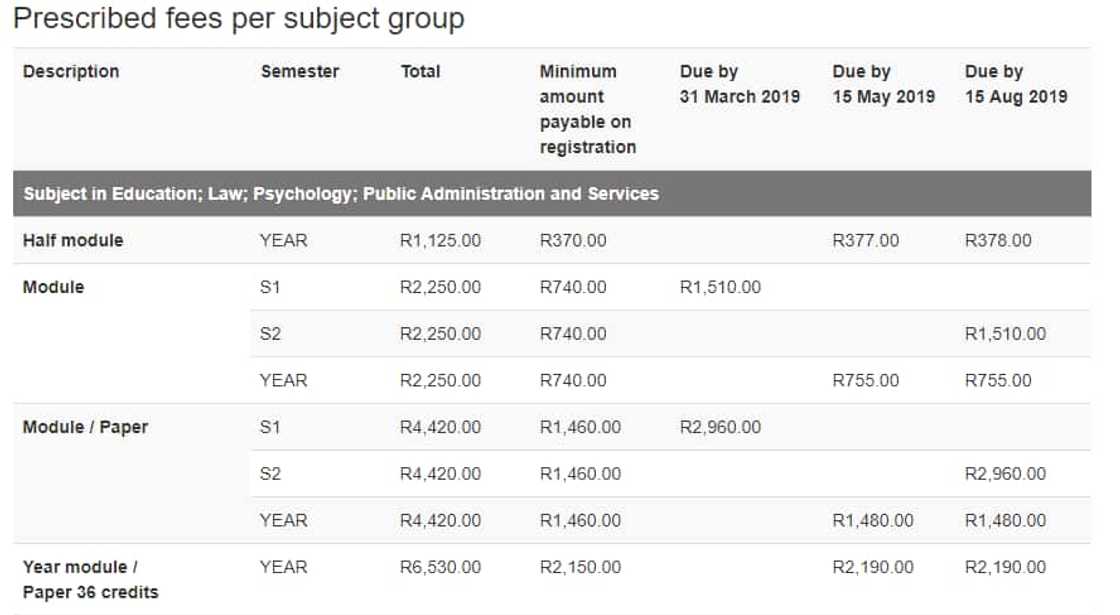Select 'Minimum amount payable on registration' header
Image resolution: width=1120 pixels, height=615 pixels.
coord(588,109)
